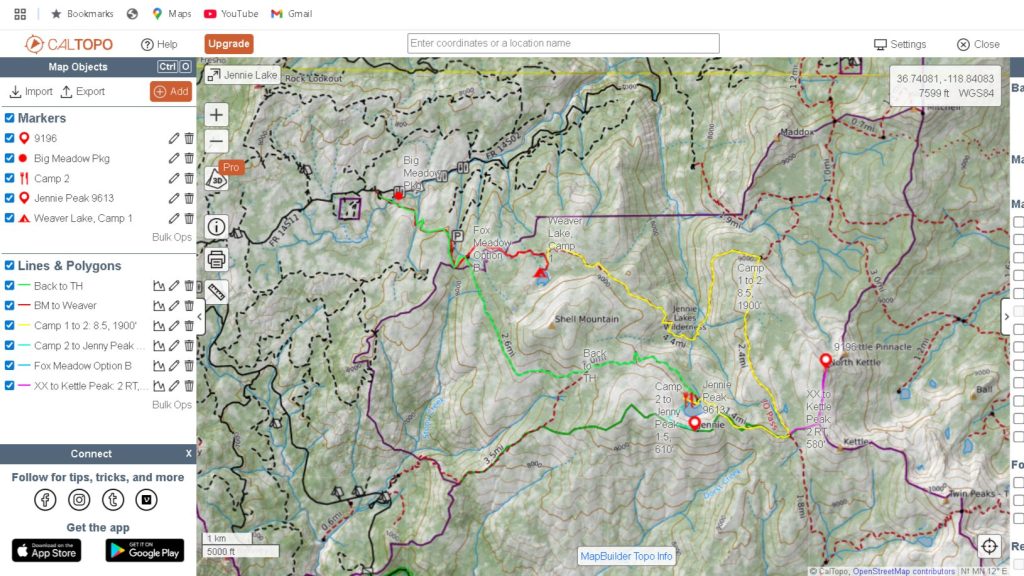Toggle the Lines & Polygons group checkbox
The image size is (1024, 576).
point(10,266)
